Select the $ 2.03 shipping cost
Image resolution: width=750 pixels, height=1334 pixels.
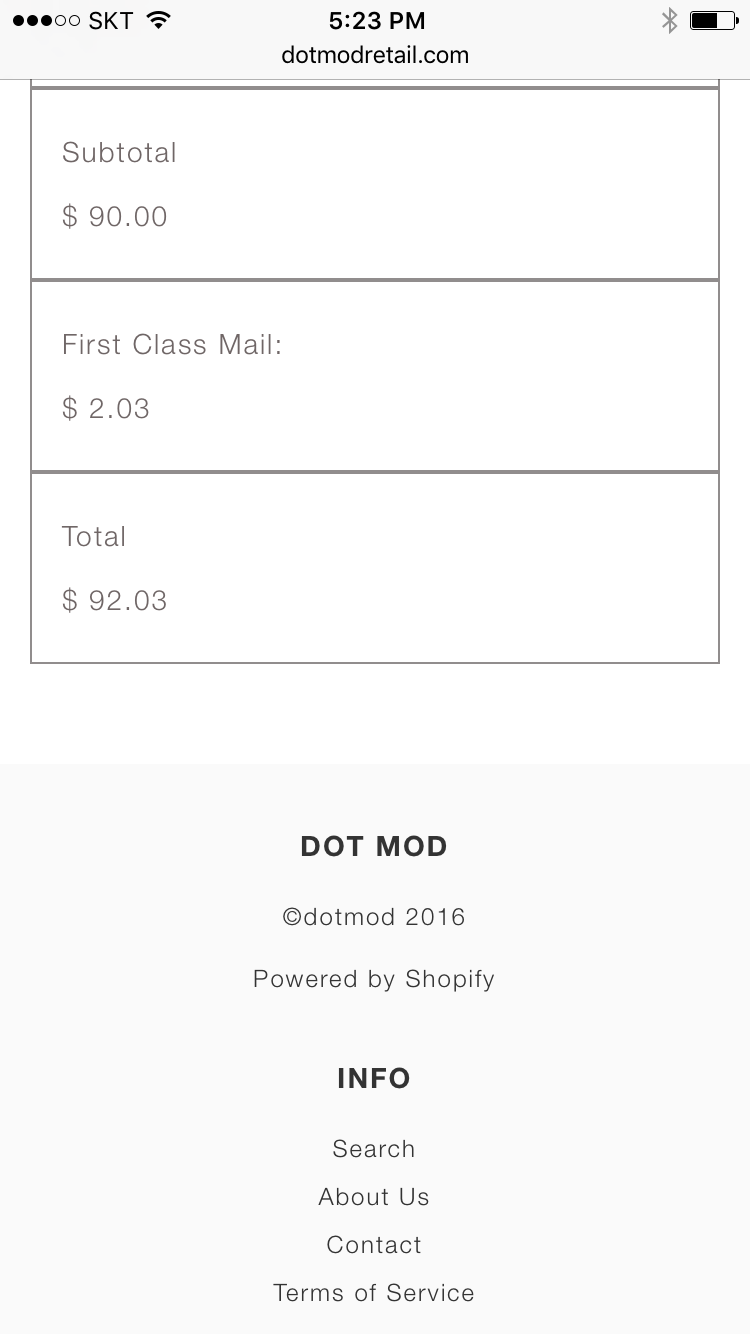click(106, 409)
